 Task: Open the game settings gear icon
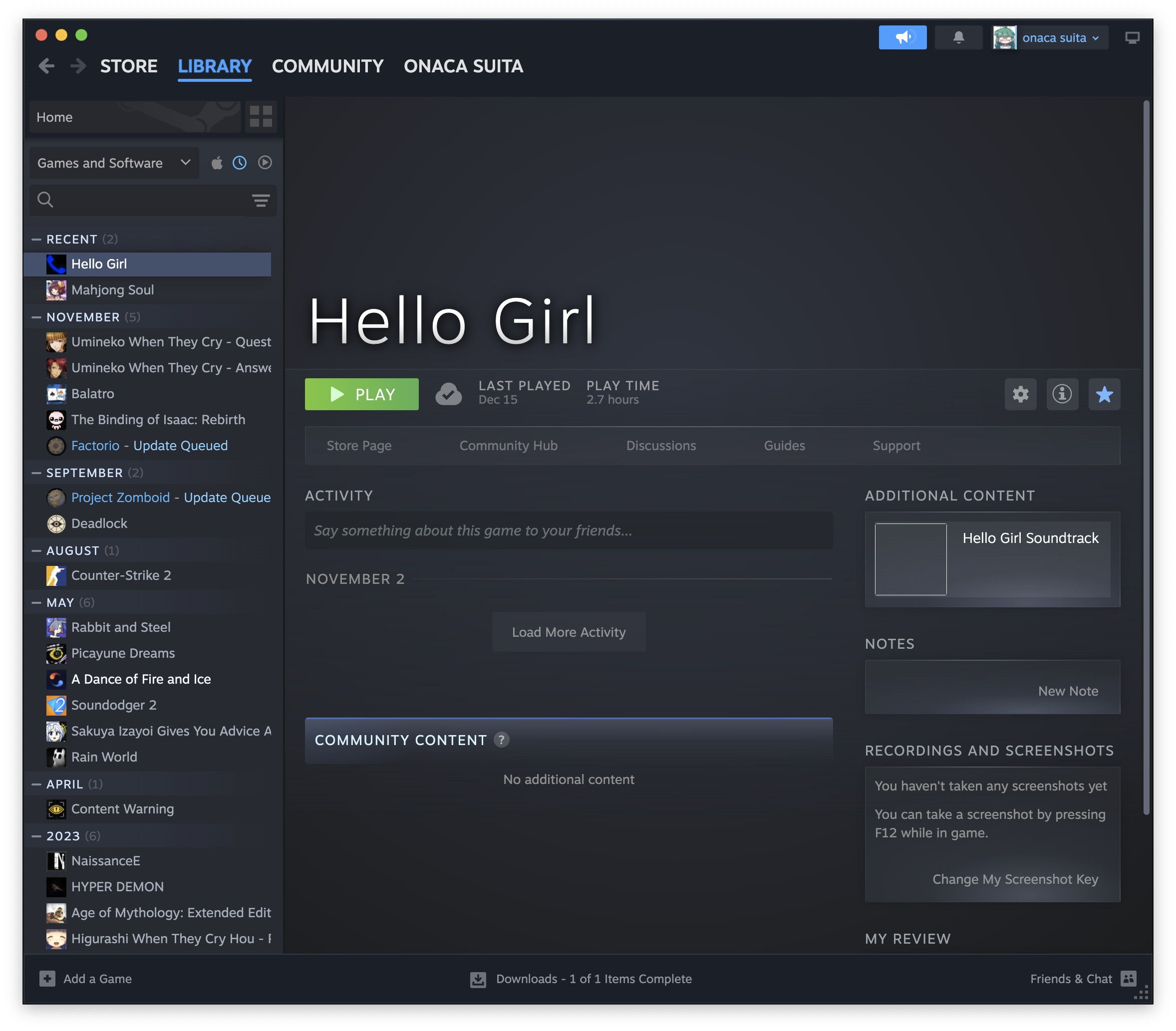pos(1021,393)
